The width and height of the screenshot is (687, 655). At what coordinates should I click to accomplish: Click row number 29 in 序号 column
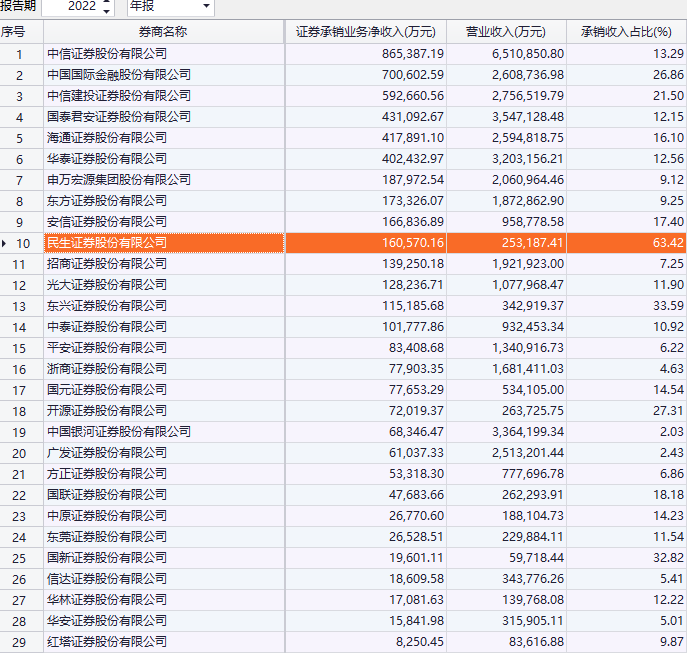click(19, 643)
